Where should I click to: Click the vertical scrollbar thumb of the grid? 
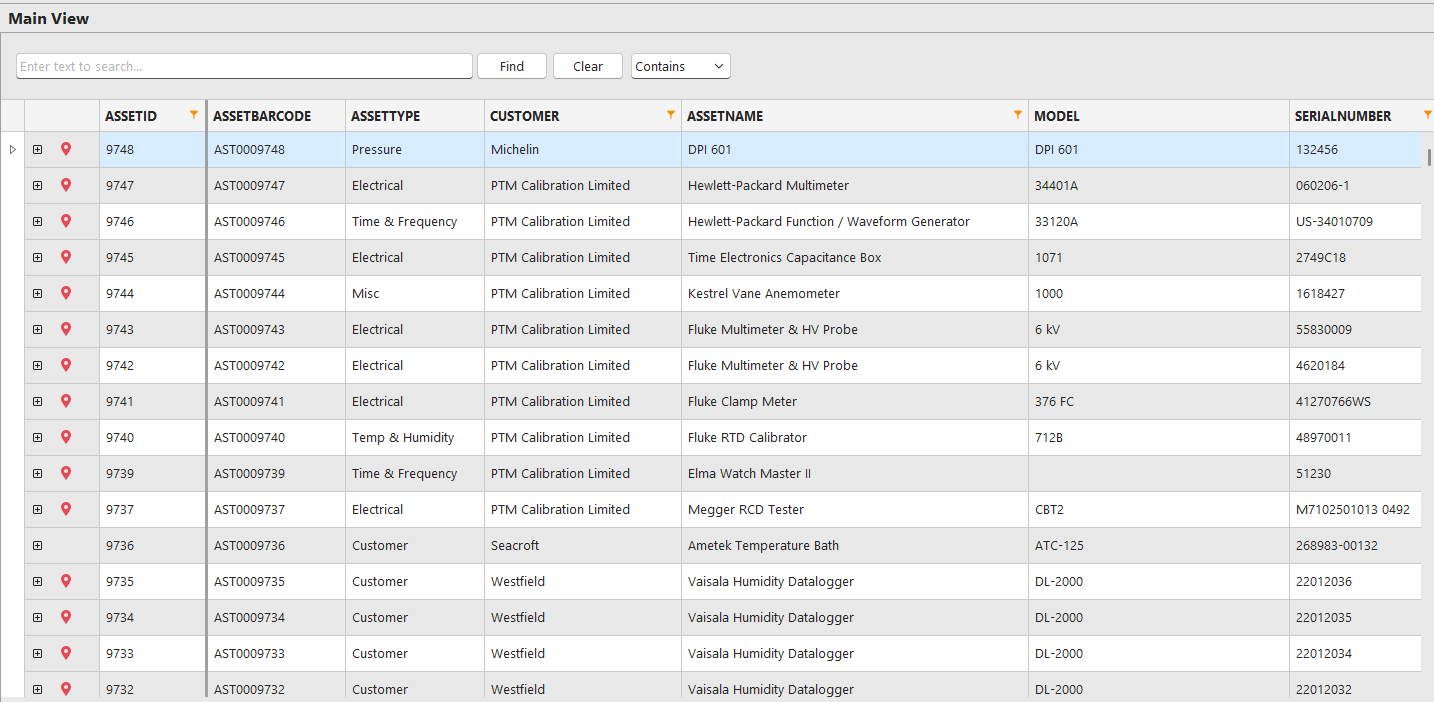[1429, 157]
